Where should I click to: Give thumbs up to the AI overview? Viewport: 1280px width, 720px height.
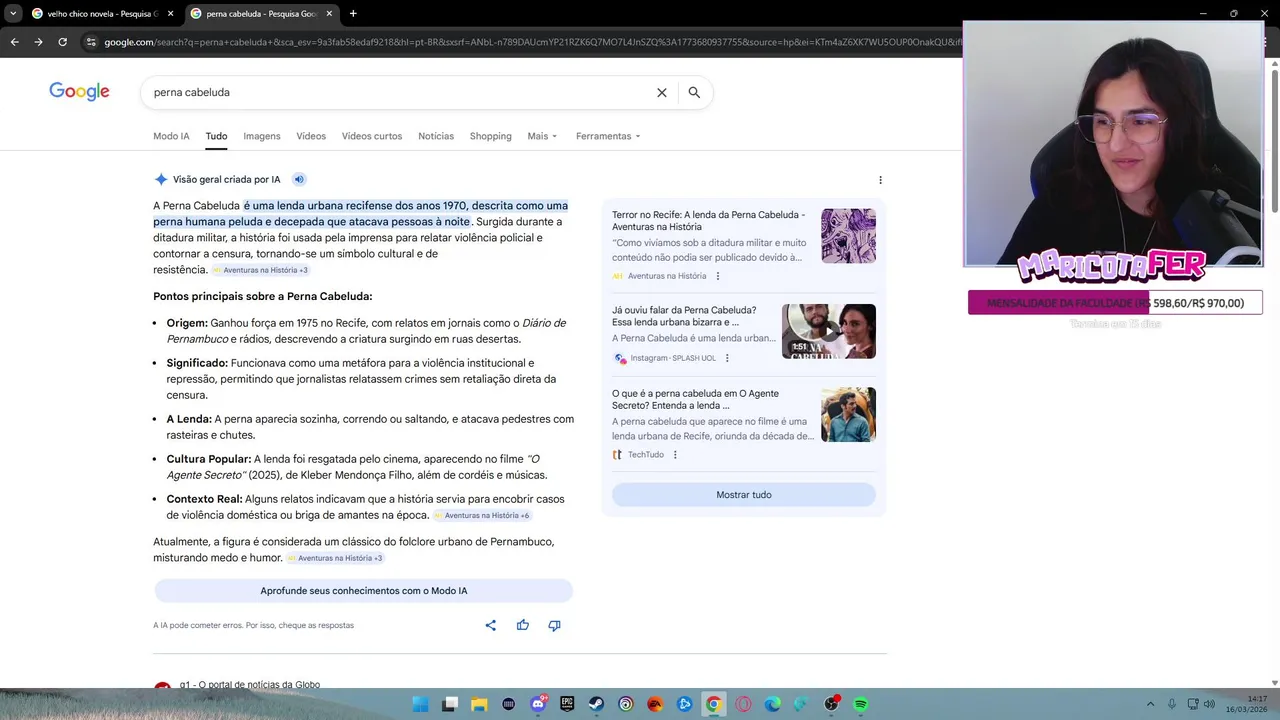click(x=522, y=625)
